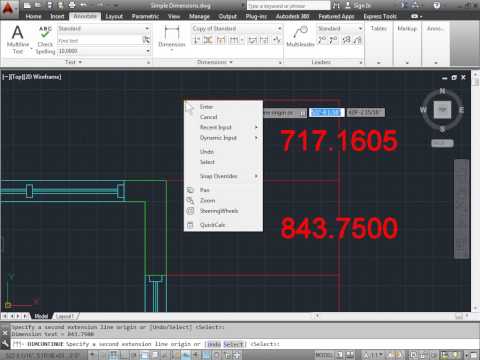Viewport: 480px width, 360px height.
Task: Click the highlighted dynamic input distance field
Action: coord(326,113)
